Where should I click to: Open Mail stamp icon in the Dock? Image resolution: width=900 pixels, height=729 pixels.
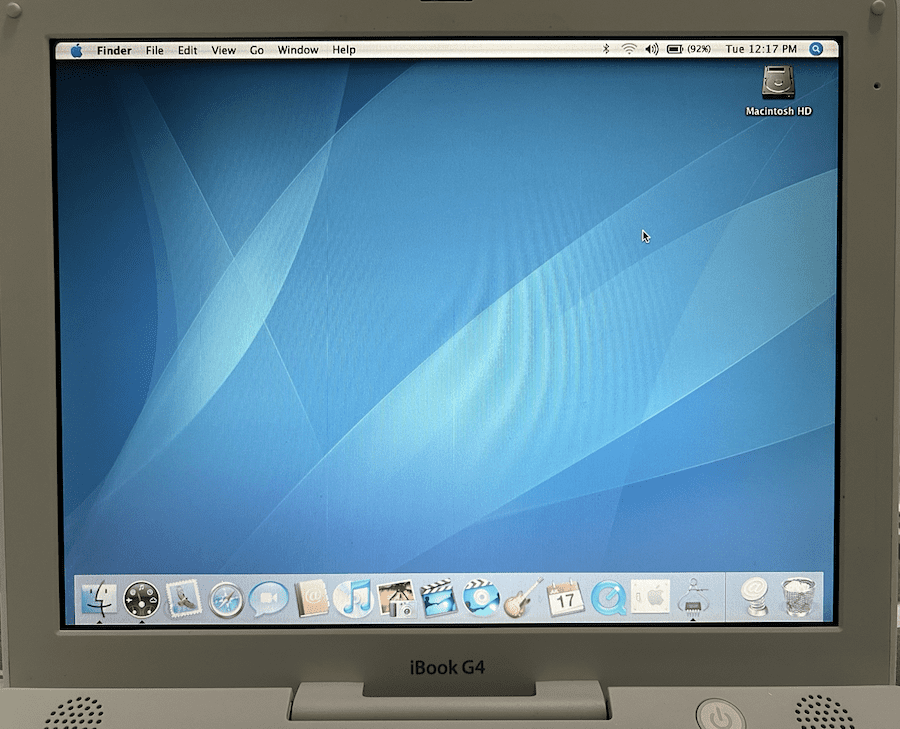184,599
